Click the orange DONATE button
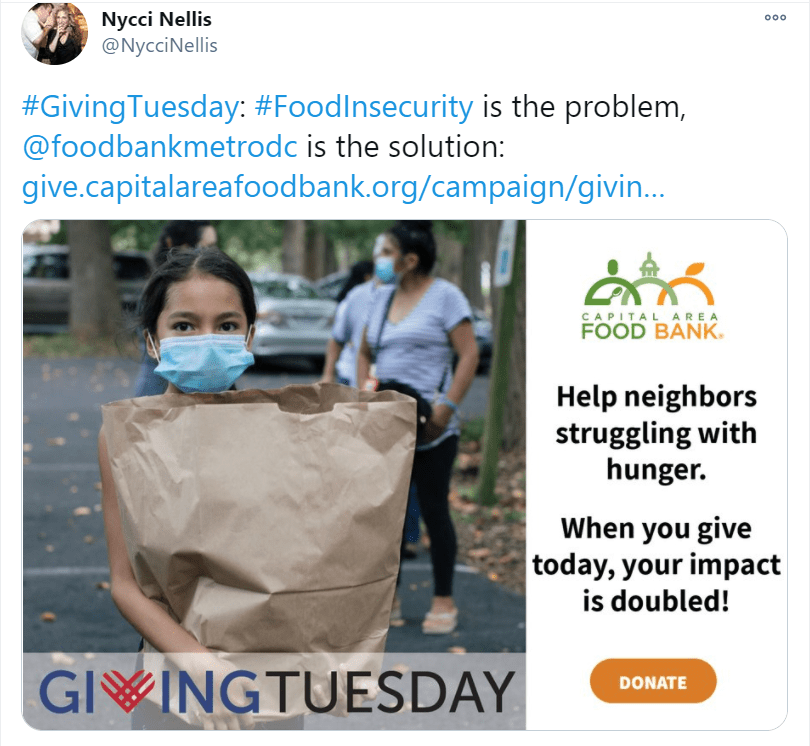 click(653, 681)
